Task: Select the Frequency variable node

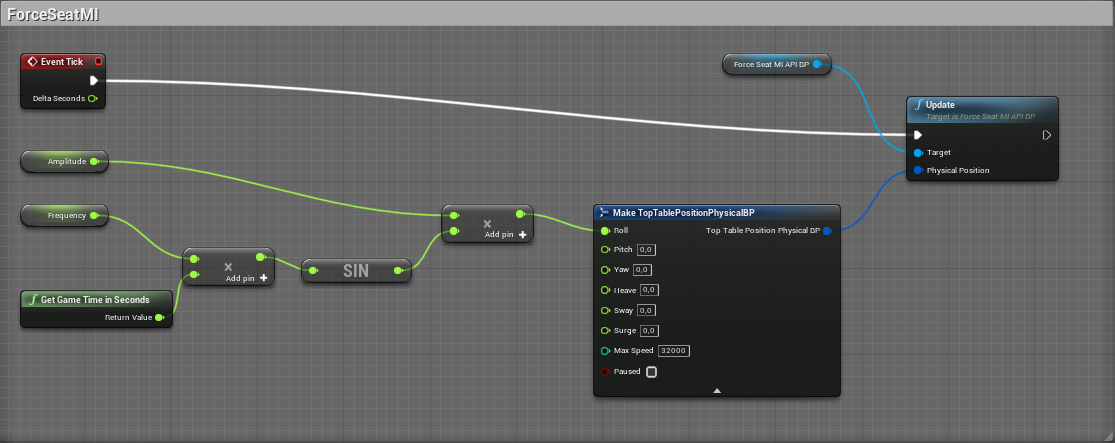Action: (x=65, y=215)
